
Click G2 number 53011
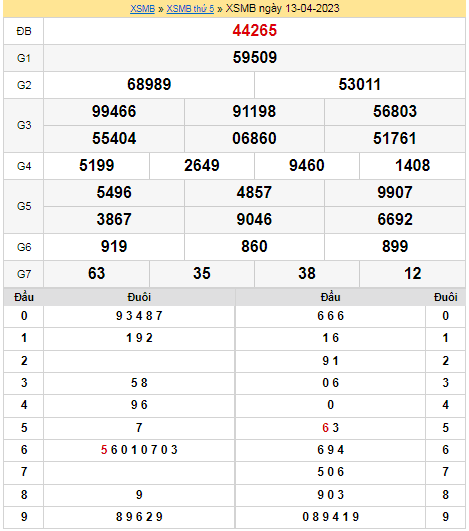coord(360,84)
